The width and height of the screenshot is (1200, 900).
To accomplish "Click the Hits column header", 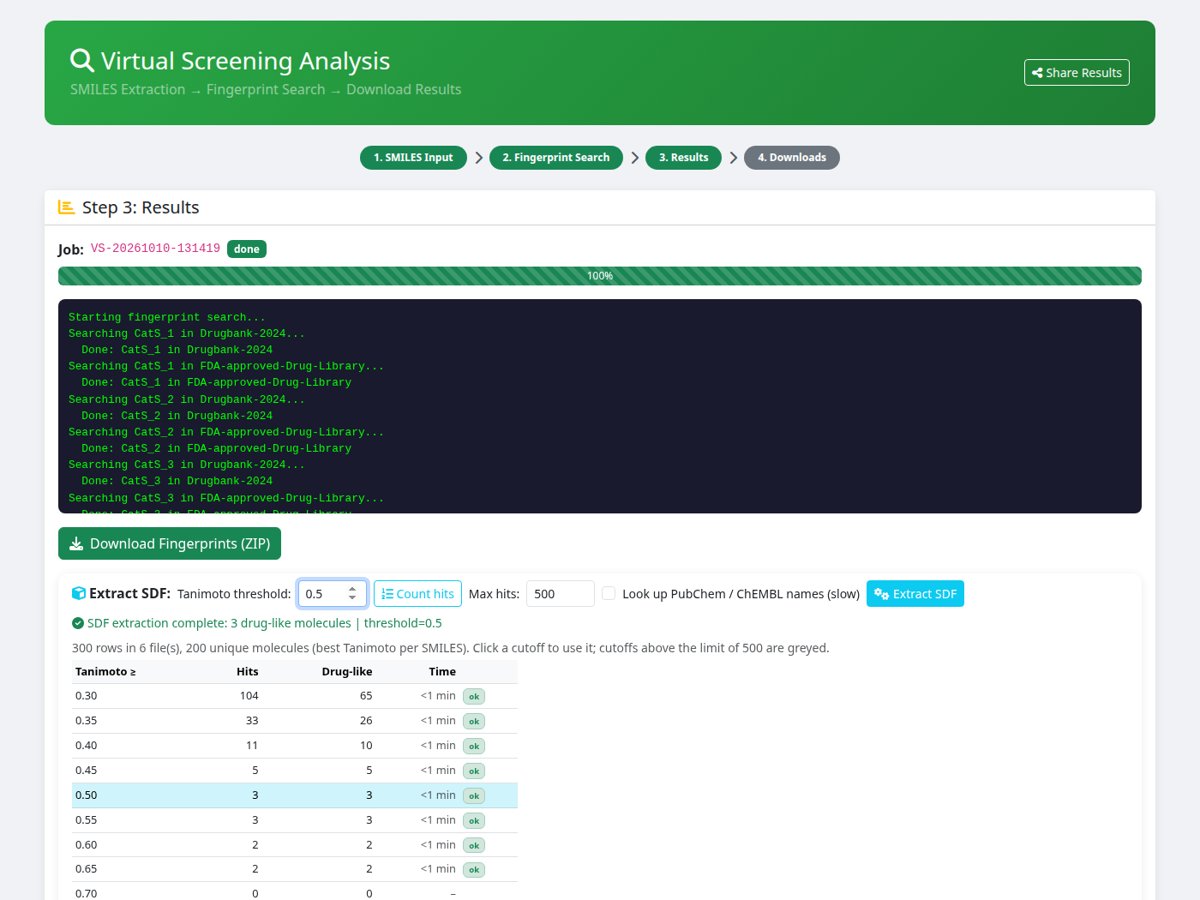I will click(247, 672).
